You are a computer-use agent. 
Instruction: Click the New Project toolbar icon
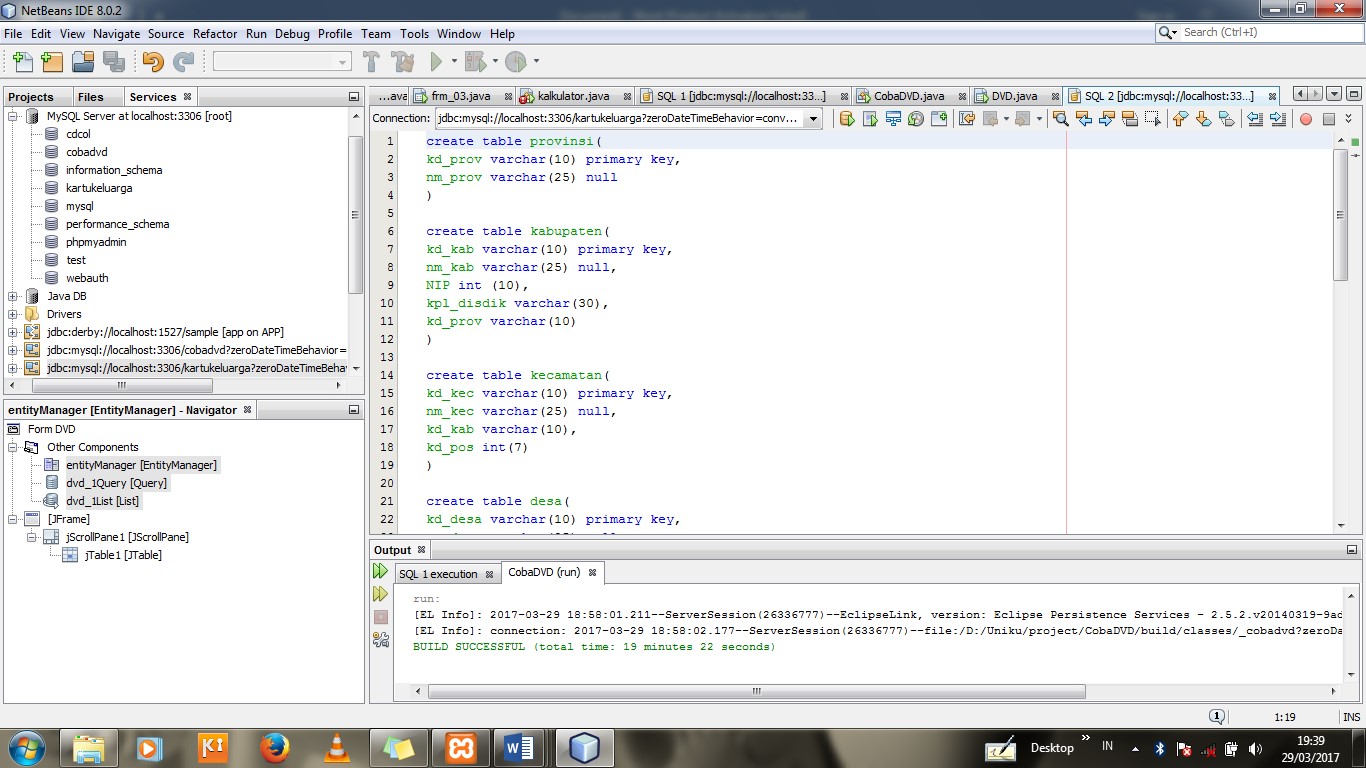pyautogui.click(x=52, y=62)
